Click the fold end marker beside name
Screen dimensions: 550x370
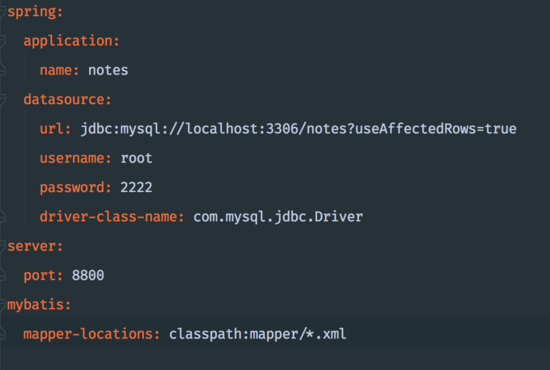coord(2,70)
